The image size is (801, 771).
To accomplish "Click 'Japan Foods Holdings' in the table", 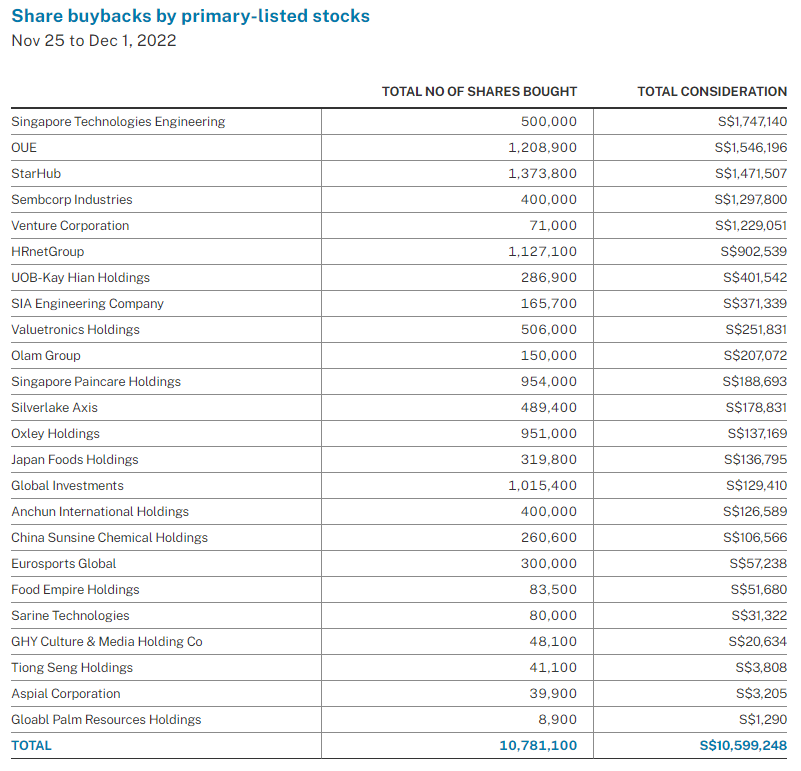I will coord(75,460).
